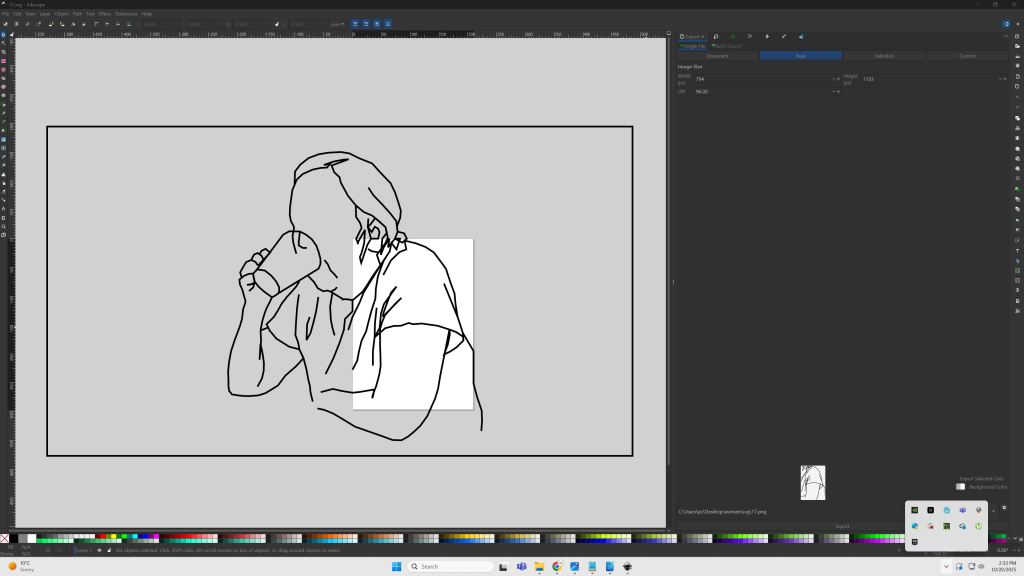
Task: Toggle Export Selected Only checkbox
Action: (x=956, y=479)
